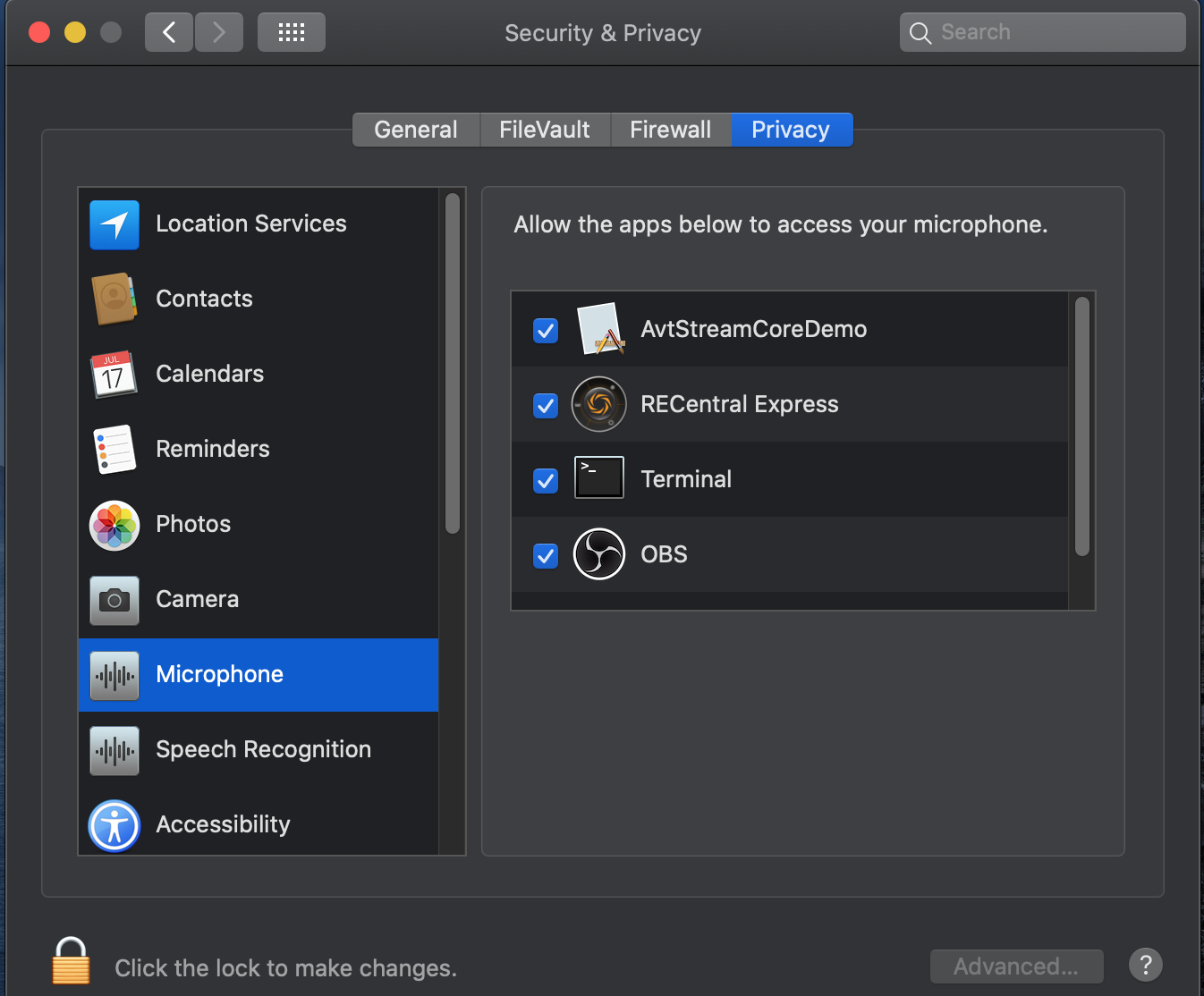Switch to the General tab

(415, 129)
